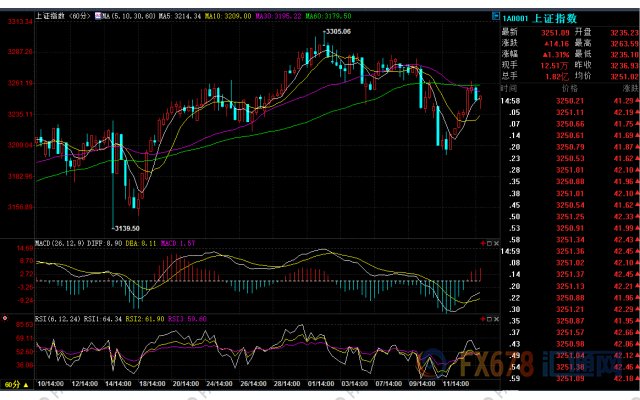This screenshot has width=640, height=400.
Task: Click the 3305.06 high price marker
Action: tap(338, 33)
